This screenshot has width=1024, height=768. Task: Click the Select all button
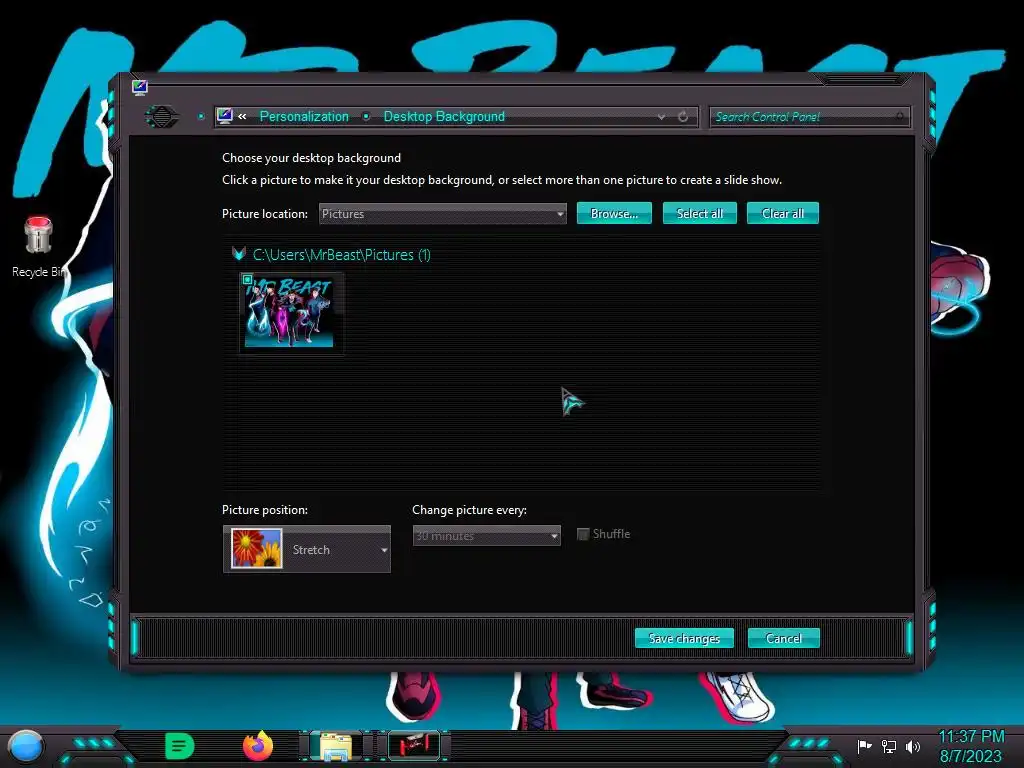699,214
